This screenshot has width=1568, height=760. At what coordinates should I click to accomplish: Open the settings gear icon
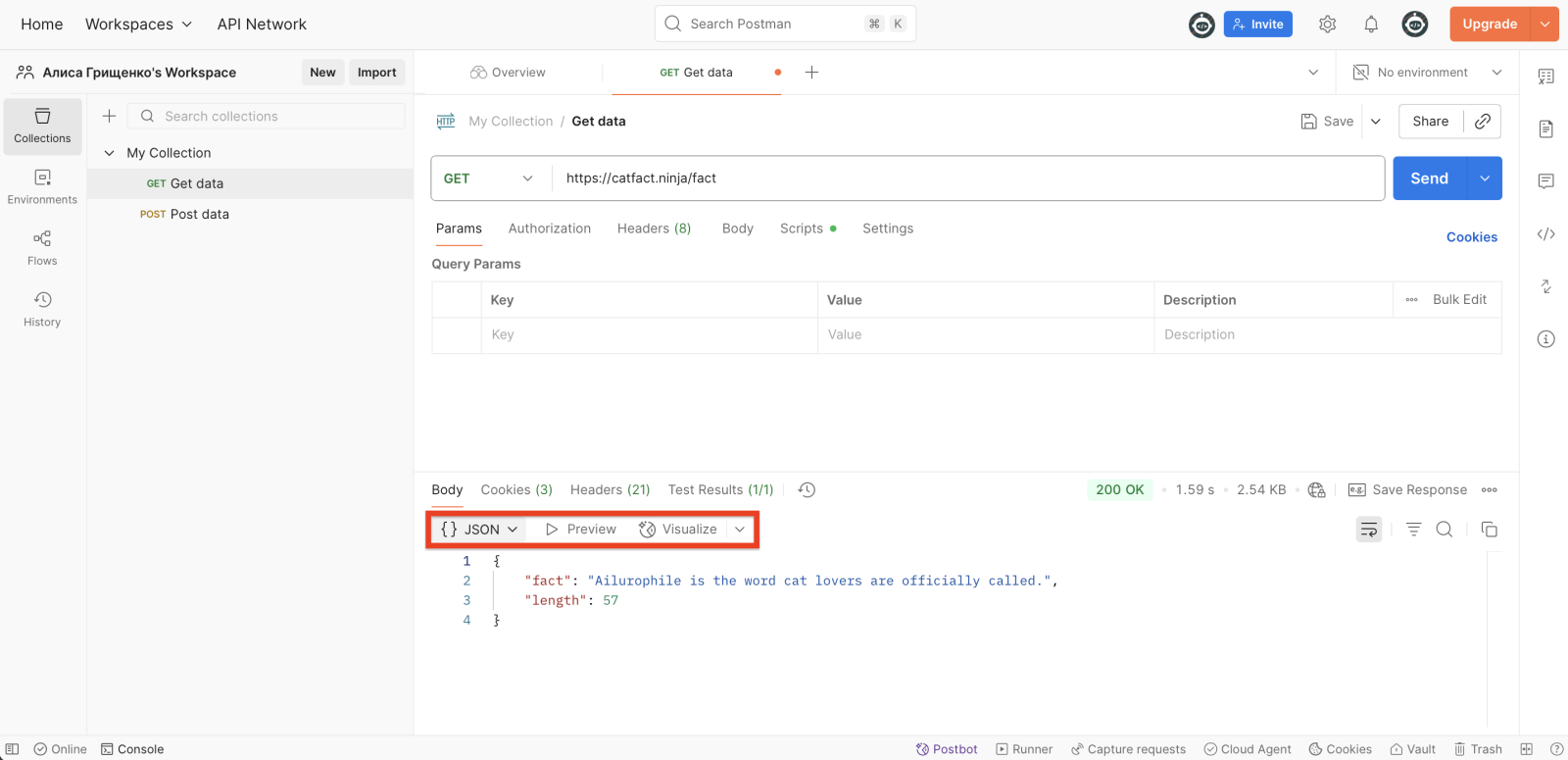pos(1327,25)
